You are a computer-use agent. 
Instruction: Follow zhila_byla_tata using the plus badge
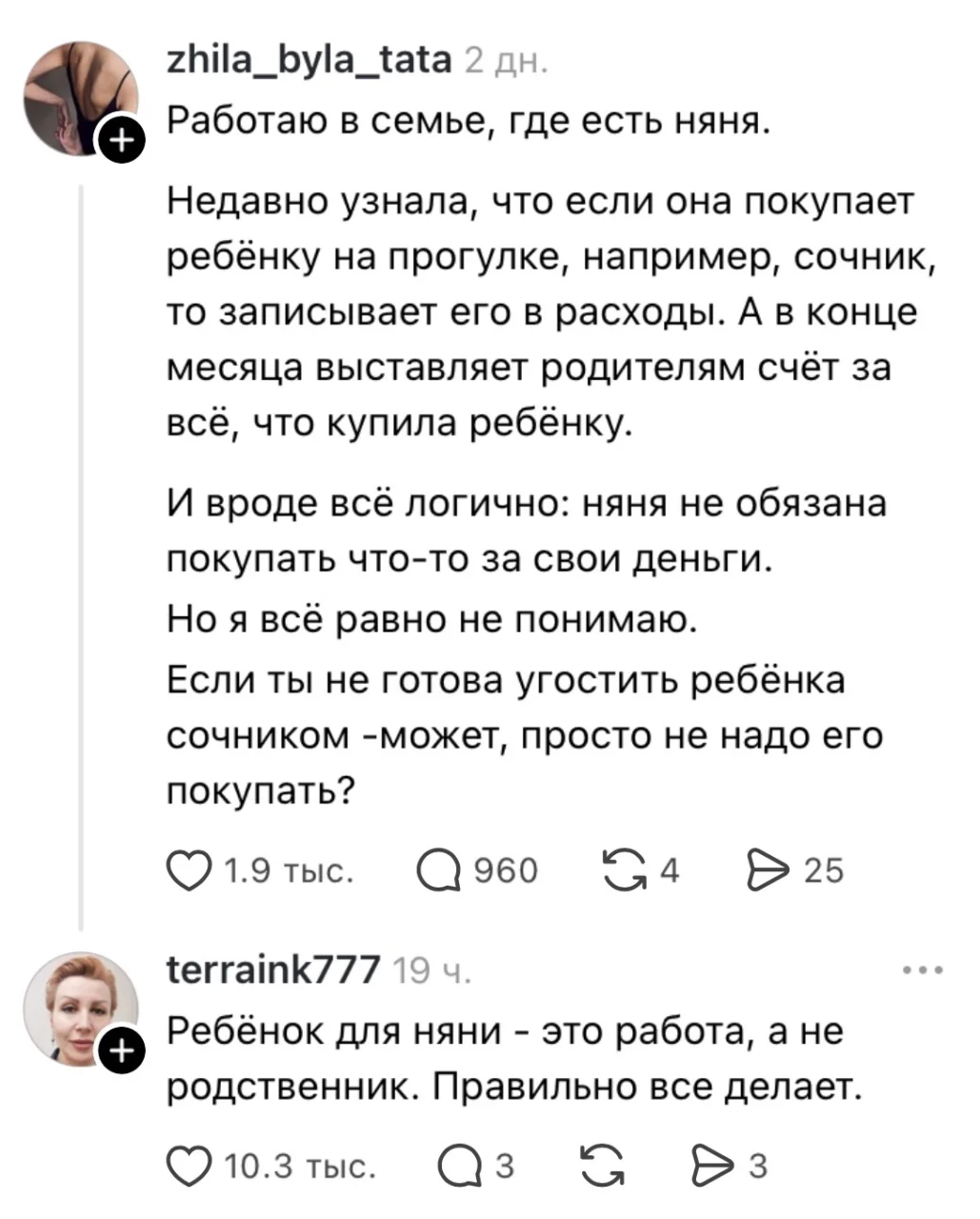121,145
